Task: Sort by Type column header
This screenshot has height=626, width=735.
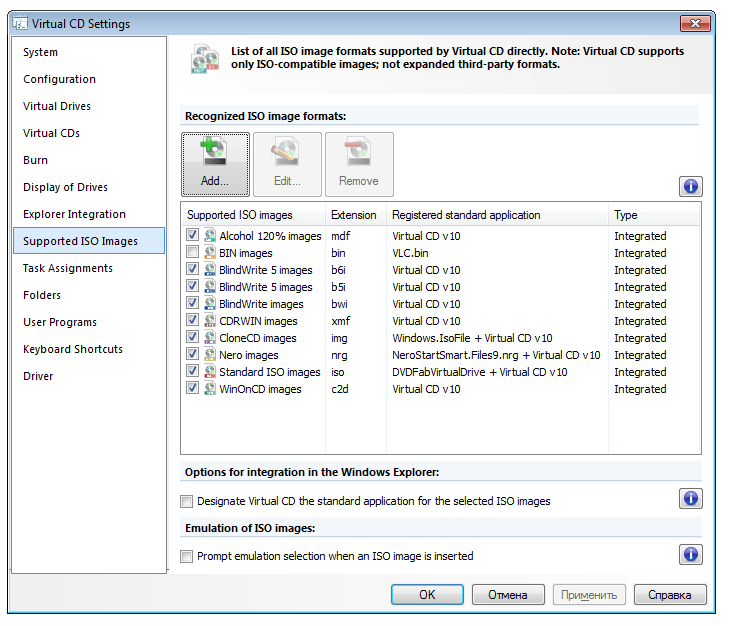Action: pos(654,215)
